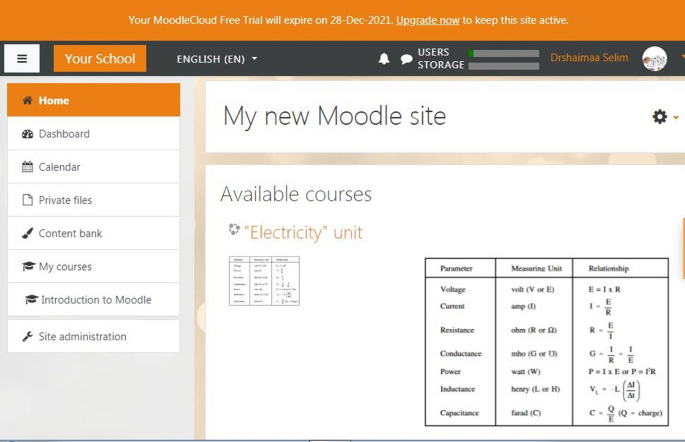Open Calendar from the sidebar
Image resolution: width=685 pixels, height=442 pixels.
pyautogui.click(x=93, y=167)
